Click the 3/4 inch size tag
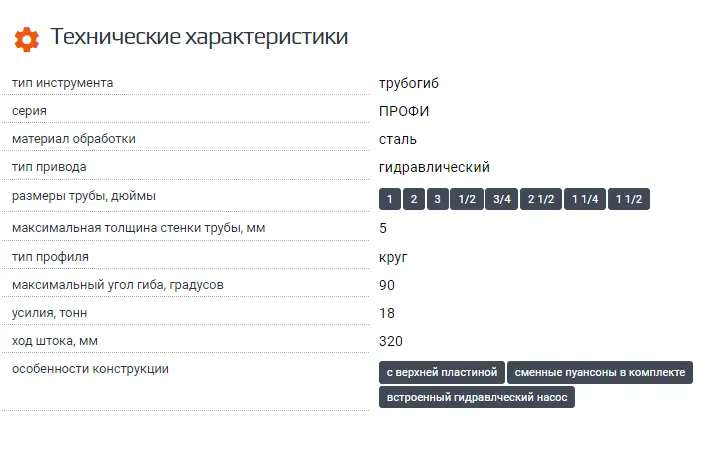 [501, 199]
